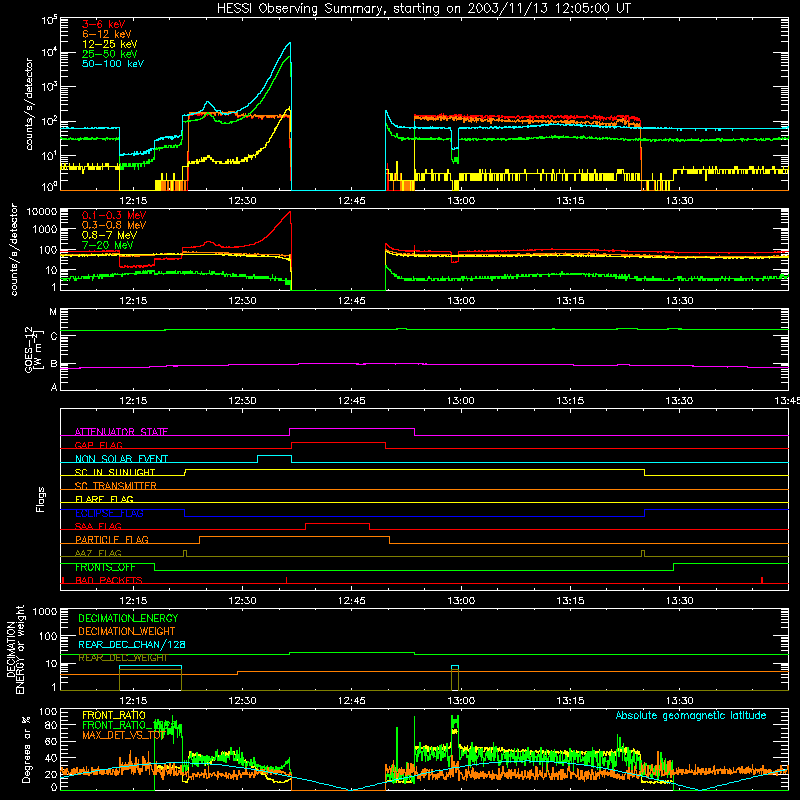This screenshot has width=800, height=800.
Task: Click the 13:45 time label
Action: click(x=787, y=401)
